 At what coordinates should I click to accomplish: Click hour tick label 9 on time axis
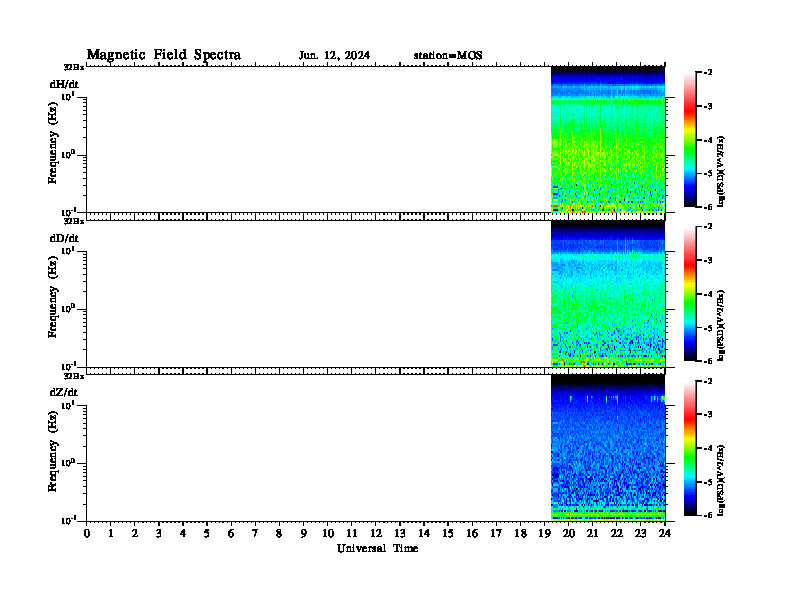tap(304, 533)
